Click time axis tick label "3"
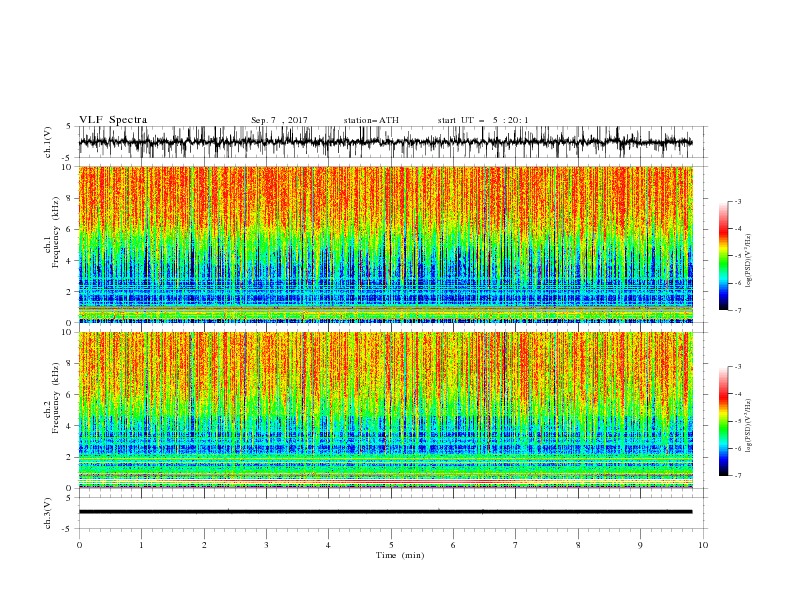The image size is (792, 612). click(266, 545)
